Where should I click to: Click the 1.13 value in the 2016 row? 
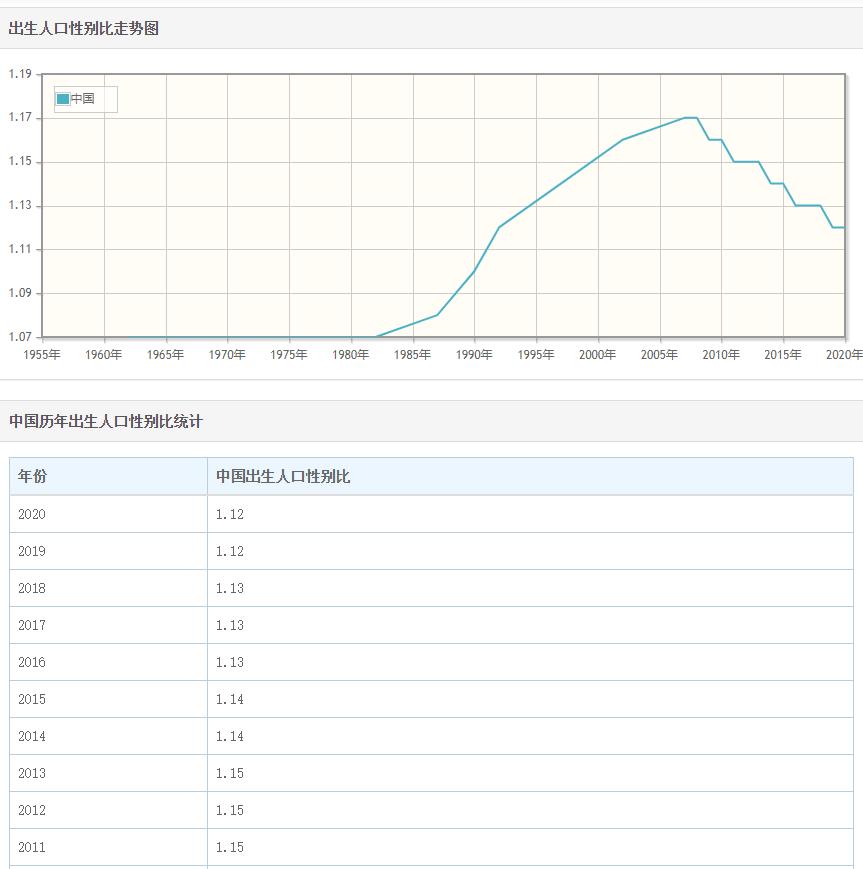coord(229,662)
